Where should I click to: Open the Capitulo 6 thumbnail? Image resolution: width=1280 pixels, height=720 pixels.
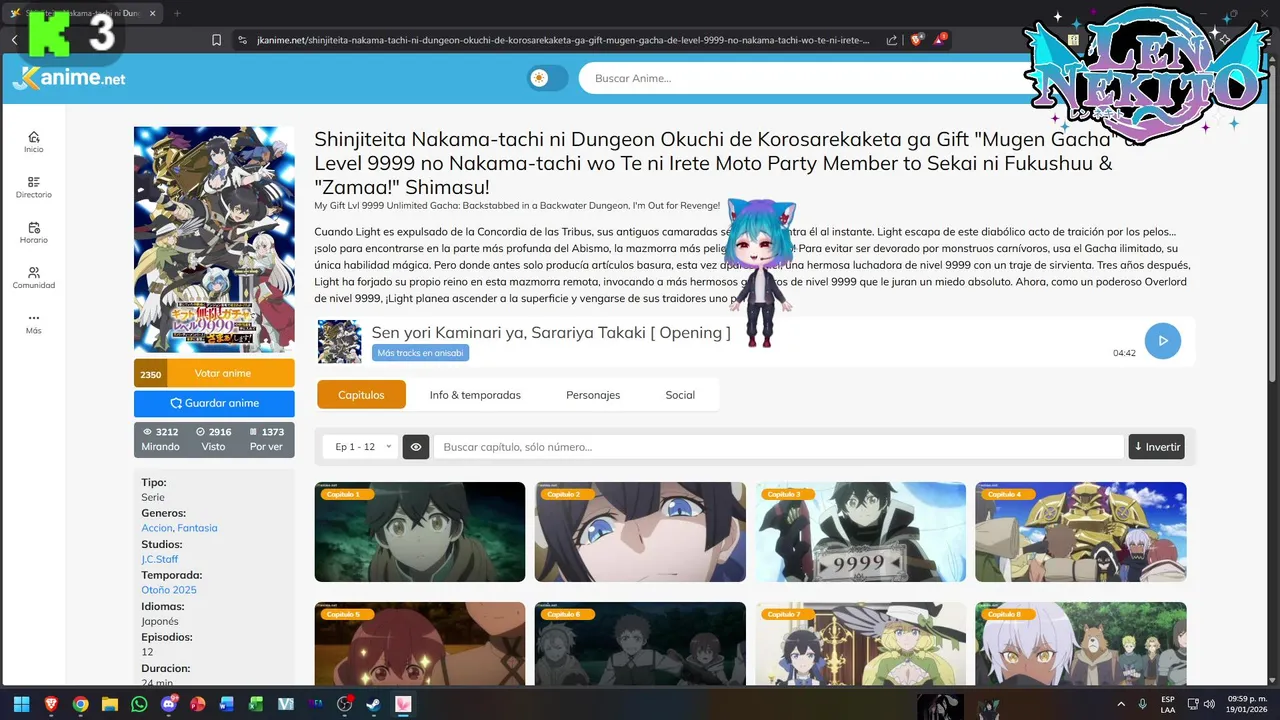pyautogui.click(x=640, y=643)
